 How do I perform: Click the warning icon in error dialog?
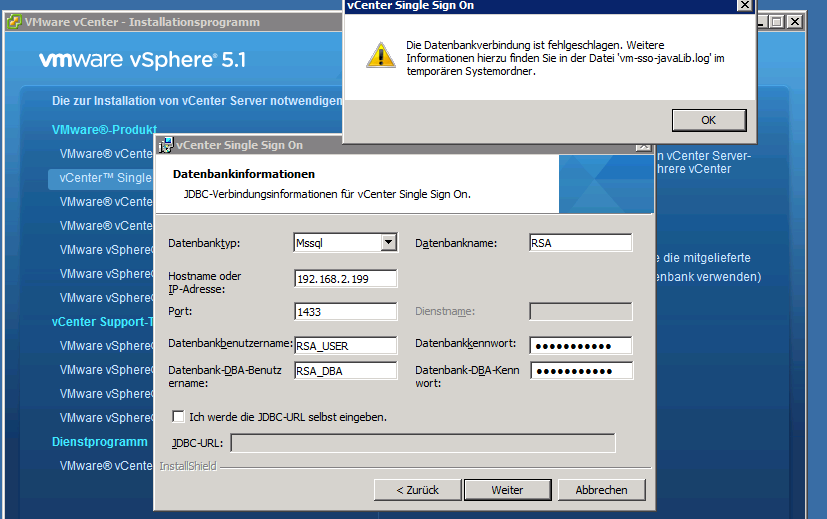click(x=381, y=55)
